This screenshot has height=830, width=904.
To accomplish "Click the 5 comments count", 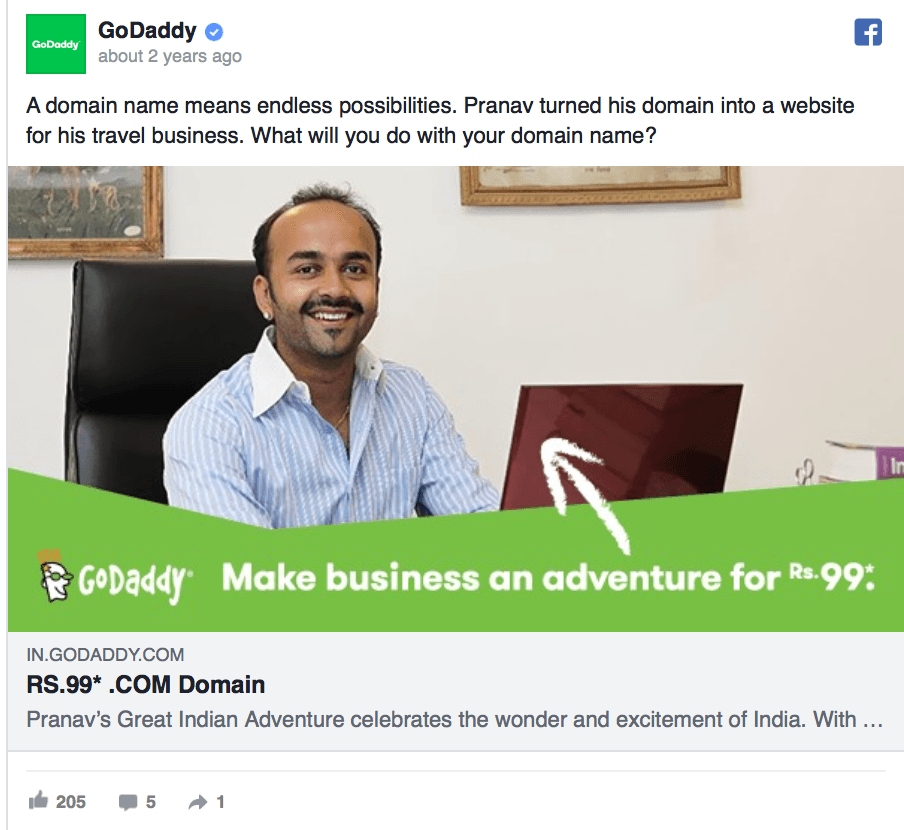I will point(150,802).
